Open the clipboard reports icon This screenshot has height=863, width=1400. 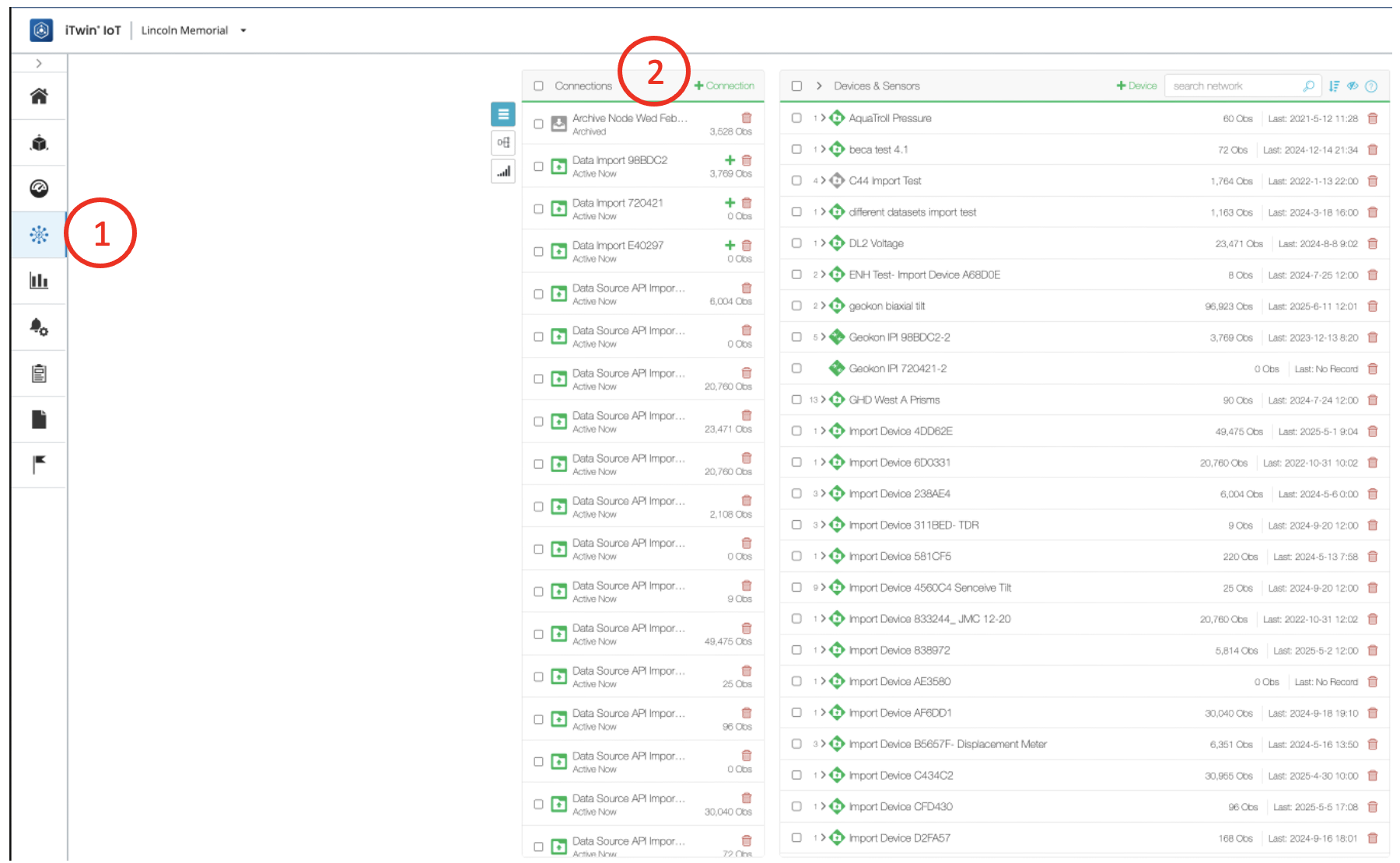(39, 374)
